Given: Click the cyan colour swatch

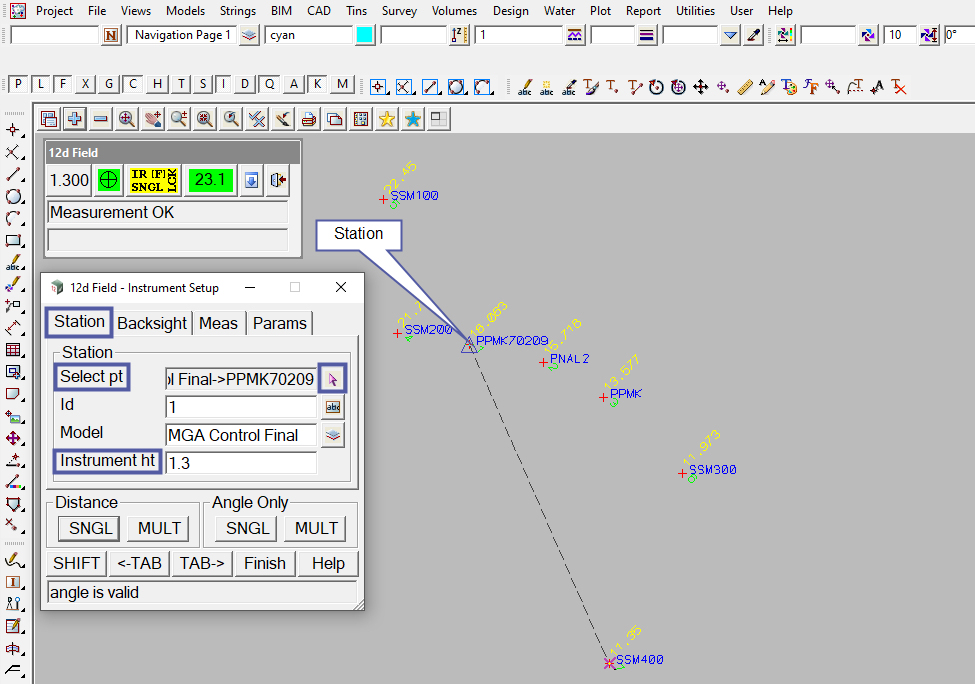Looking at the screenshot, I should pyautogui.click(x=365, y=35).
